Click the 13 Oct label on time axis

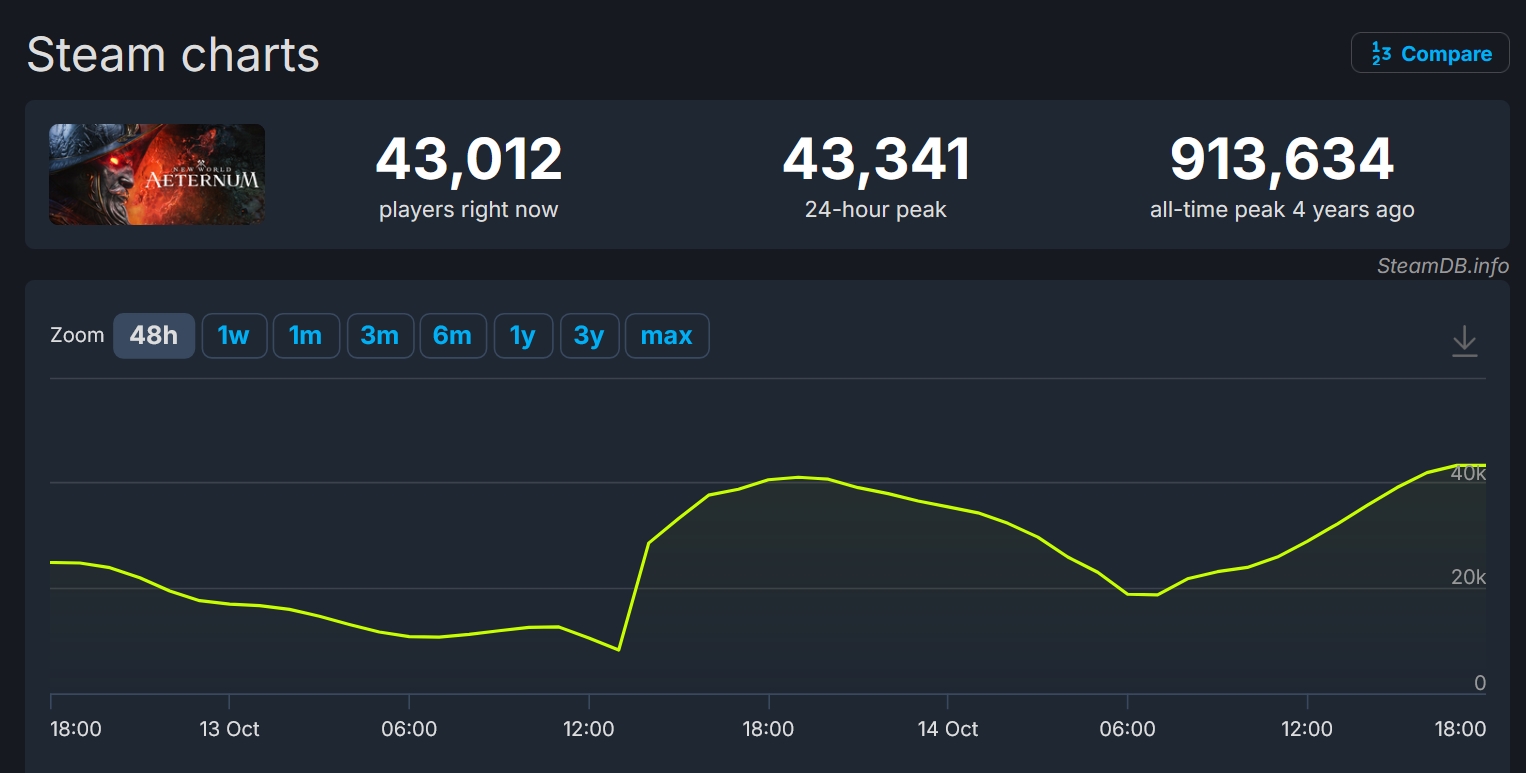[x=229, y=729]
